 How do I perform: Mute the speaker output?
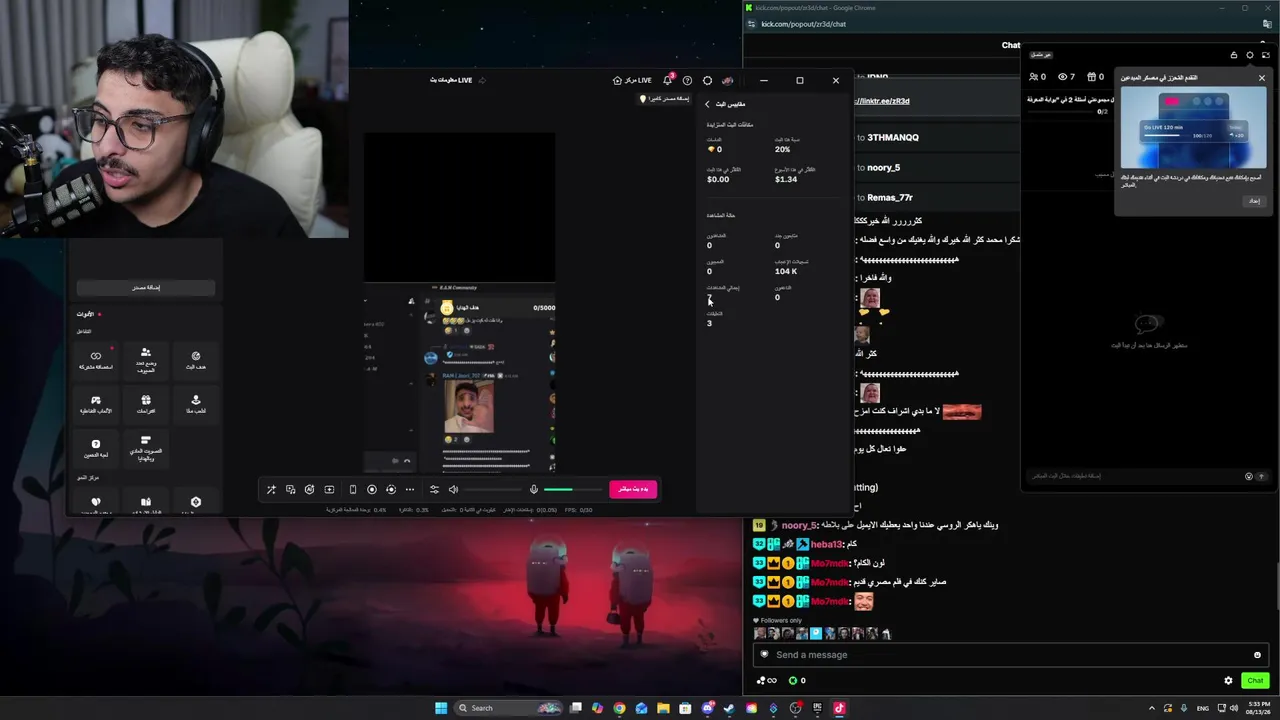click(x=453, y=489)
